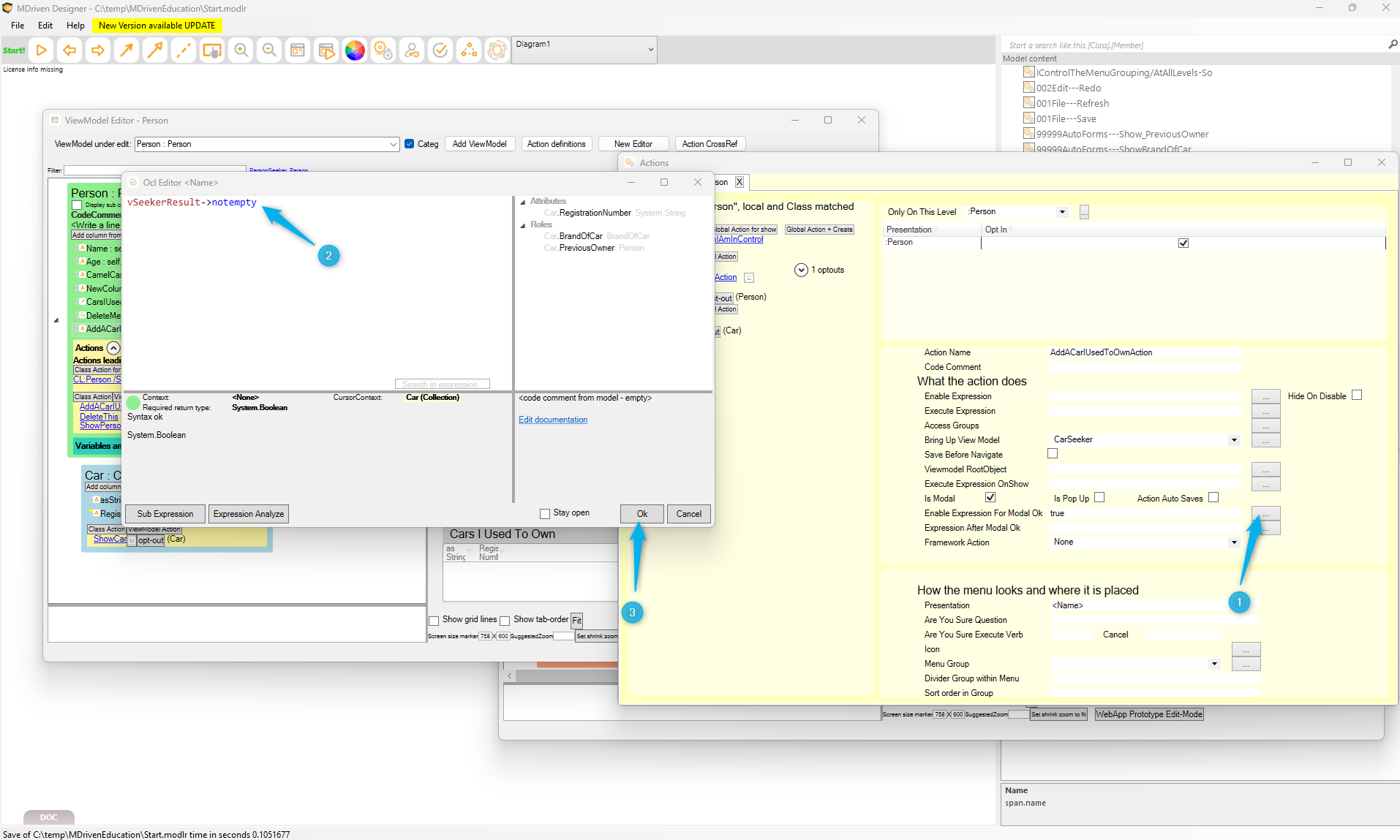Open the gears settings toolbar icon
Screen dimensions: 1400x840
tap(383, 50)
